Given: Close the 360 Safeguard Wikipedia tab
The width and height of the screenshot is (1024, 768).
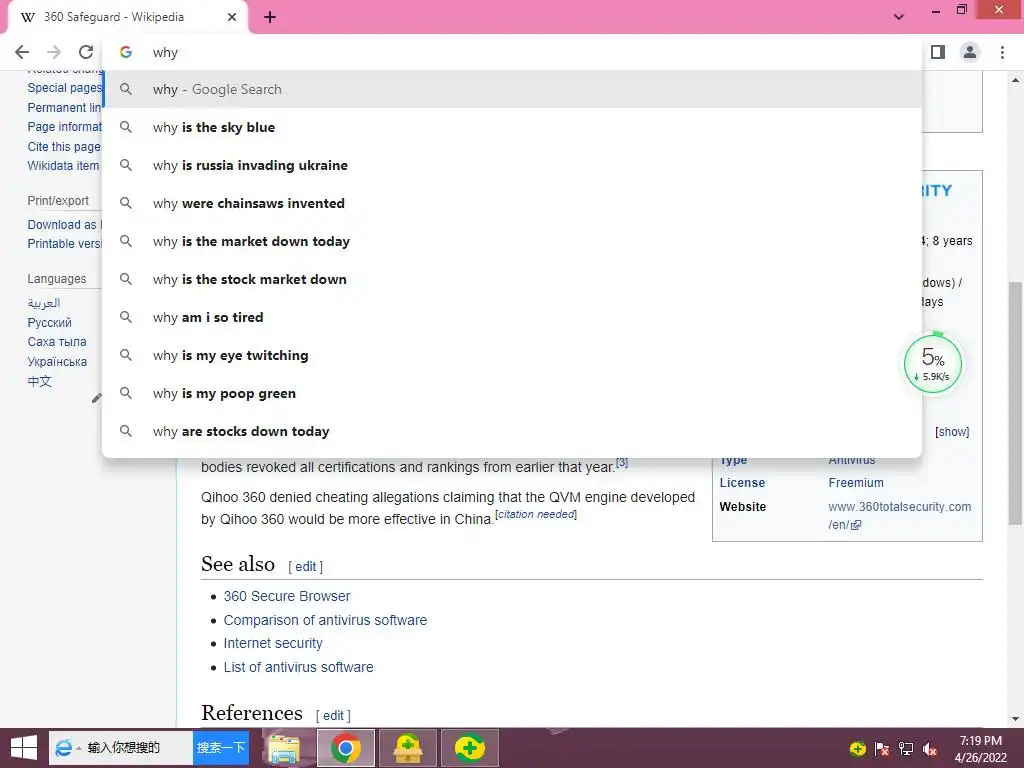Looking at the screenshot, I should (x=232, y=17).
